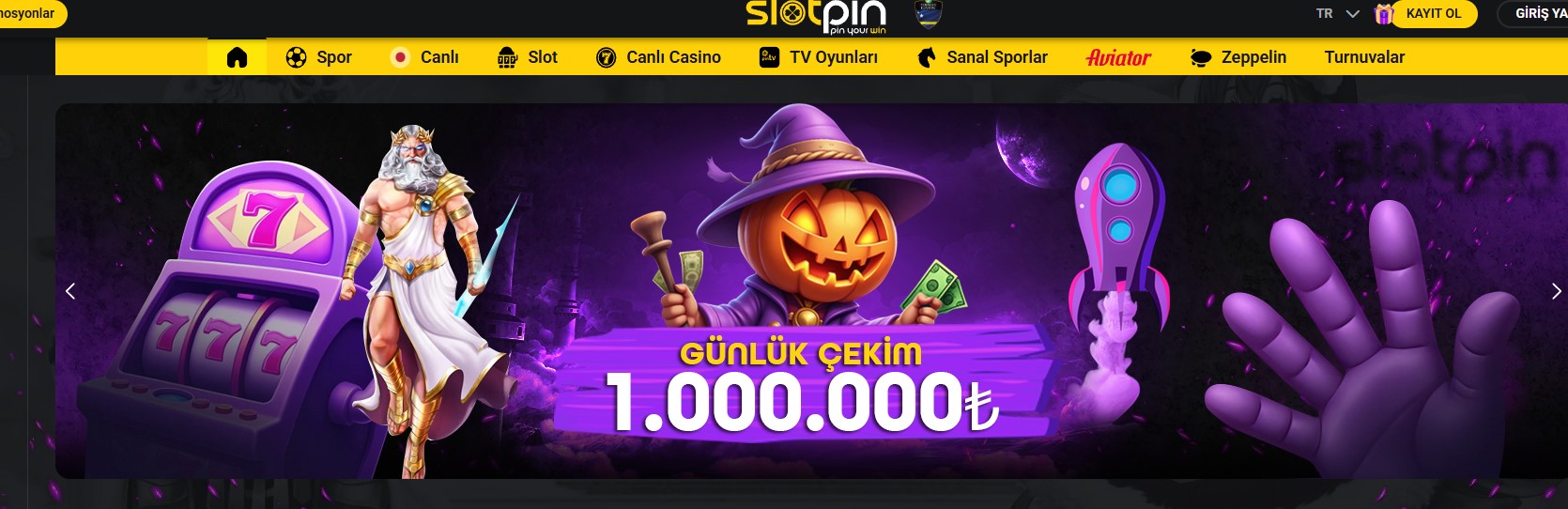Click the horse head Sanal Sporlar icon

(927, 57)
